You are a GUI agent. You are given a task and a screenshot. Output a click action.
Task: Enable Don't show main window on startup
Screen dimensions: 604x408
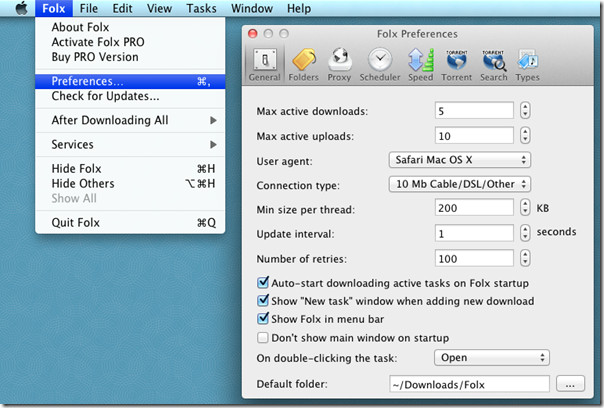coord(263,337)
